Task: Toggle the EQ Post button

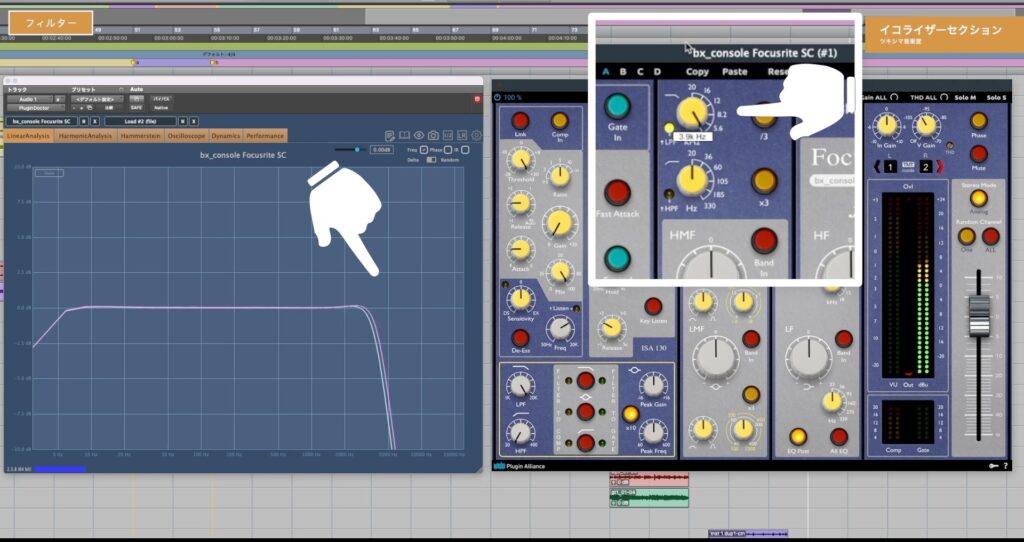Action: 798,437
